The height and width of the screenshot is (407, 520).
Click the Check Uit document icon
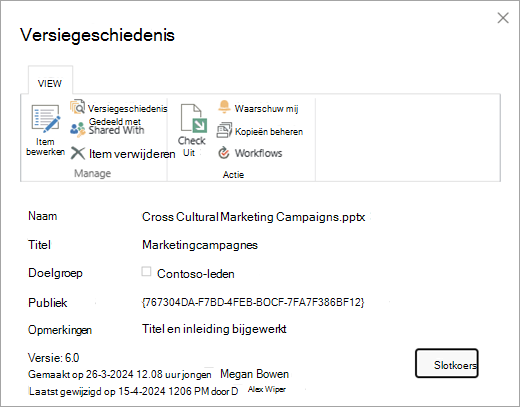click(194, 118)
